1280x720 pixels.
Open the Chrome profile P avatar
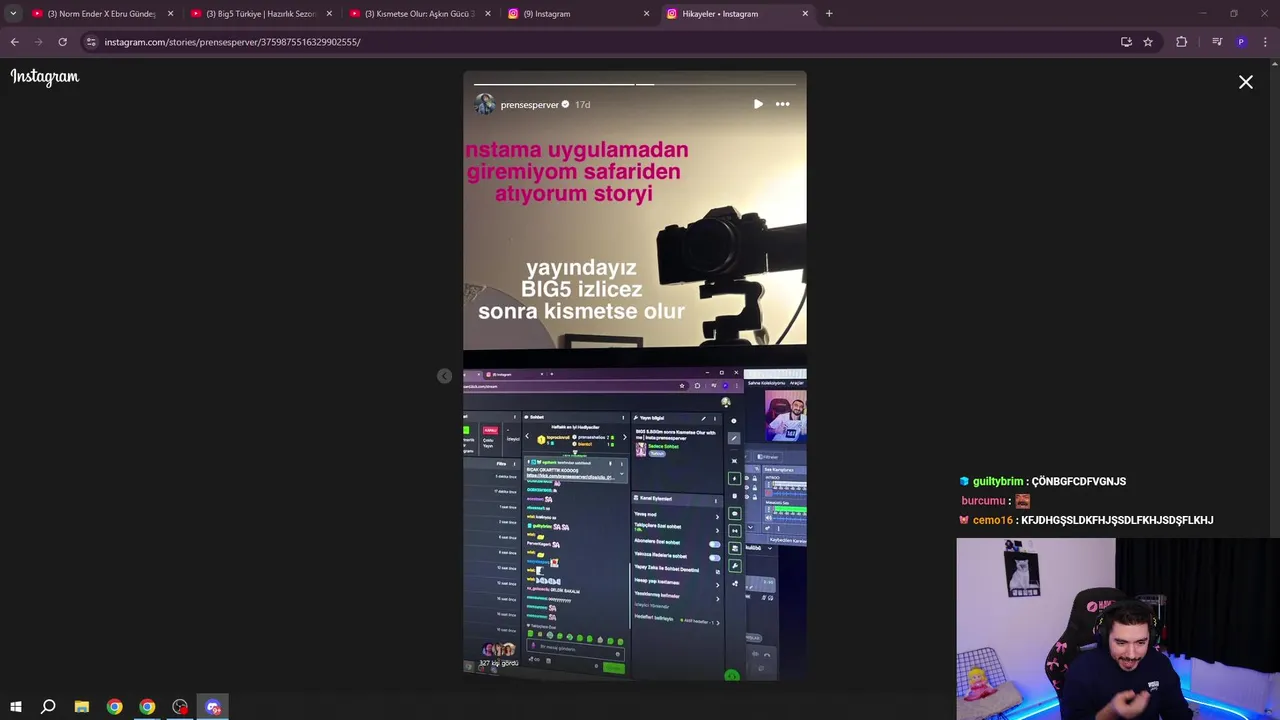[1241, 42]
